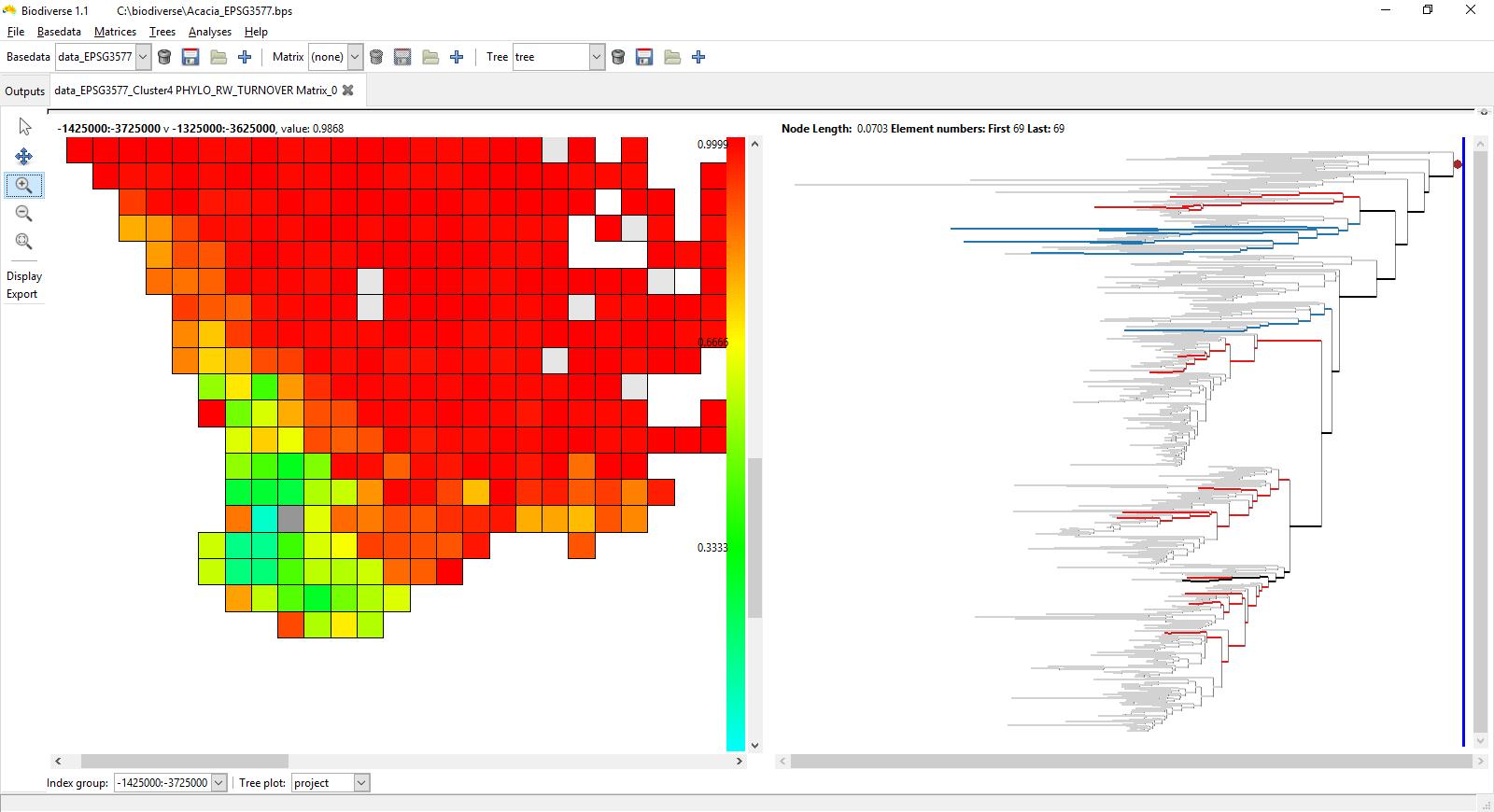Toggle the zoom in tool
The width and height of the screenshot is (1494, 812).
(x=24, y=186)
